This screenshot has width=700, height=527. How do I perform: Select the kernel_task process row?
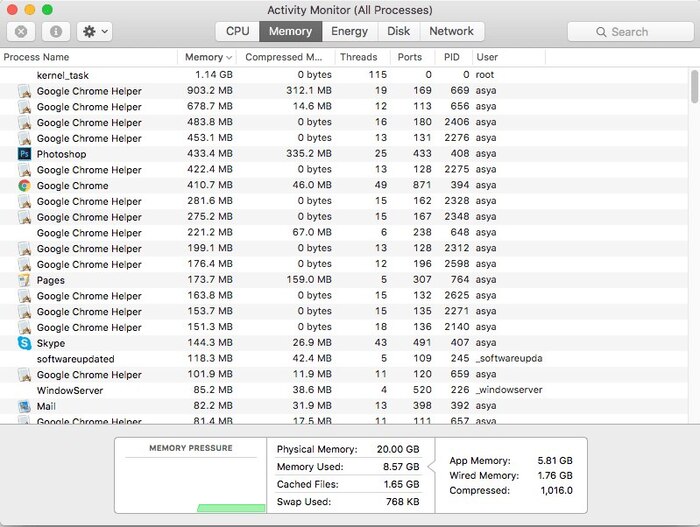[344, 75]
